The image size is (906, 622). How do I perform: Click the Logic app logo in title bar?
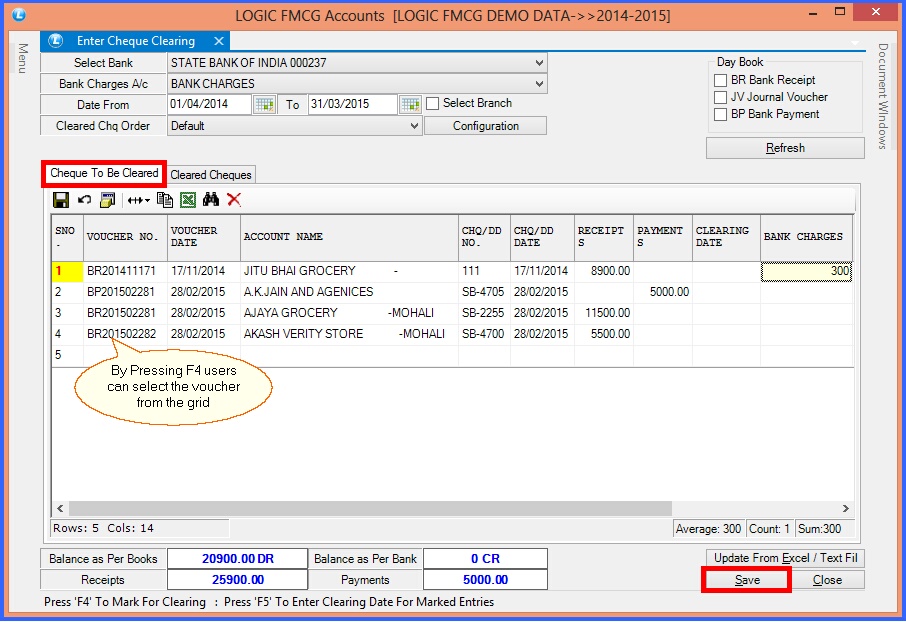pos(18,14)
